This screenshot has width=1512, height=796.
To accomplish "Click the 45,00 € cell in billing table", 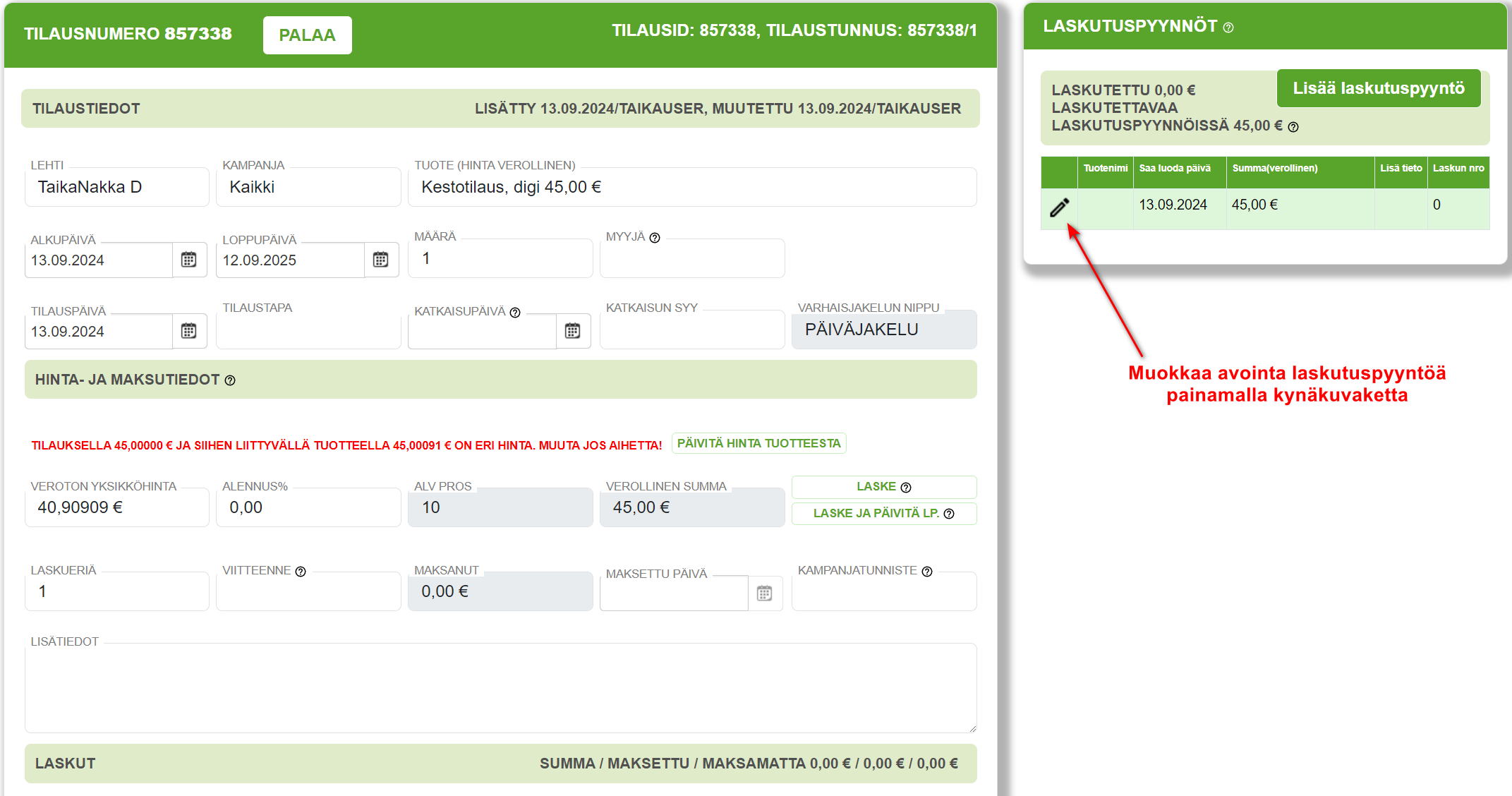I will point(1300,208).
